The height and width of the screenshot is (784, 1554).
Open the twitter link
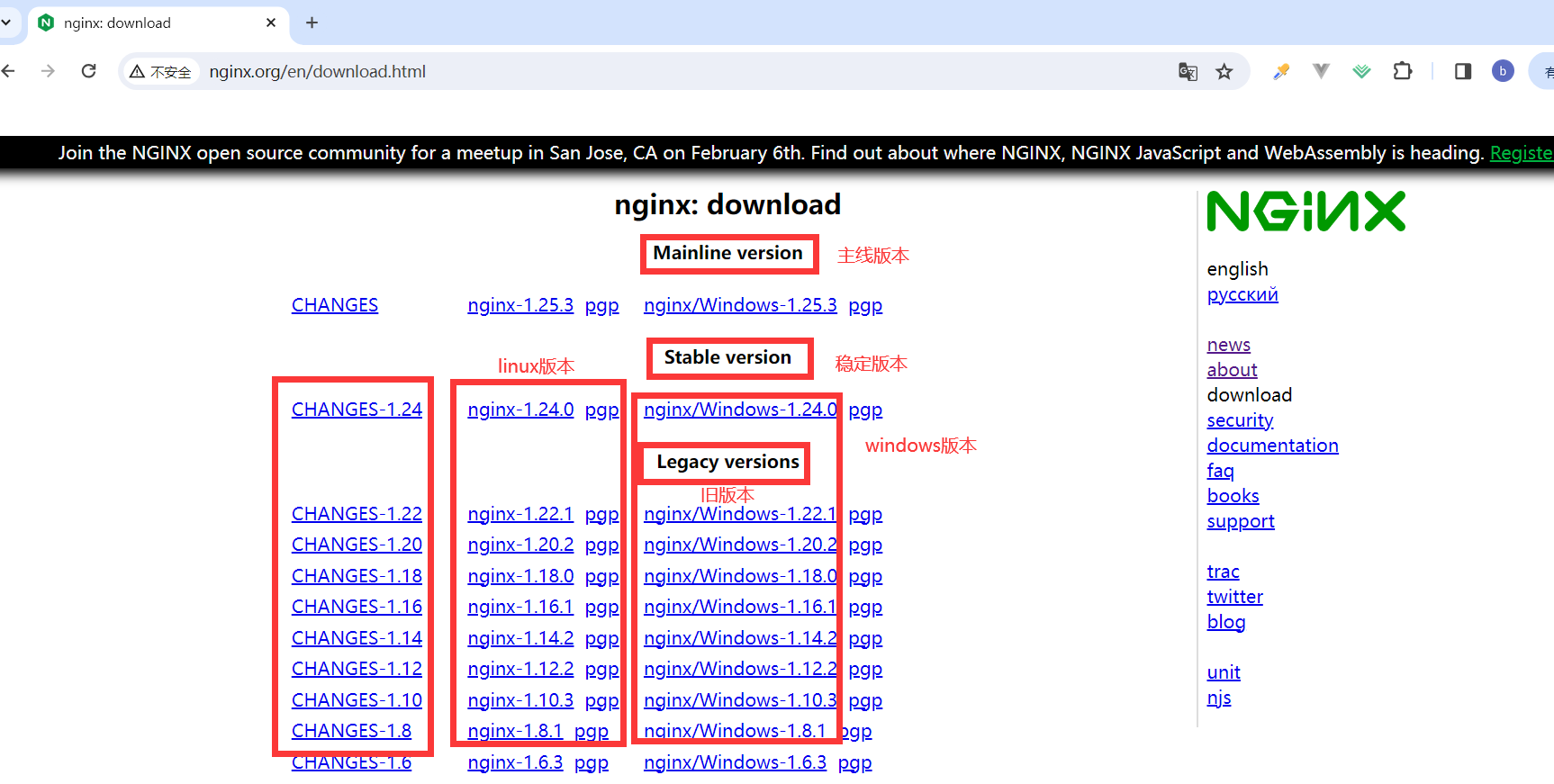tap(1234, 597)
